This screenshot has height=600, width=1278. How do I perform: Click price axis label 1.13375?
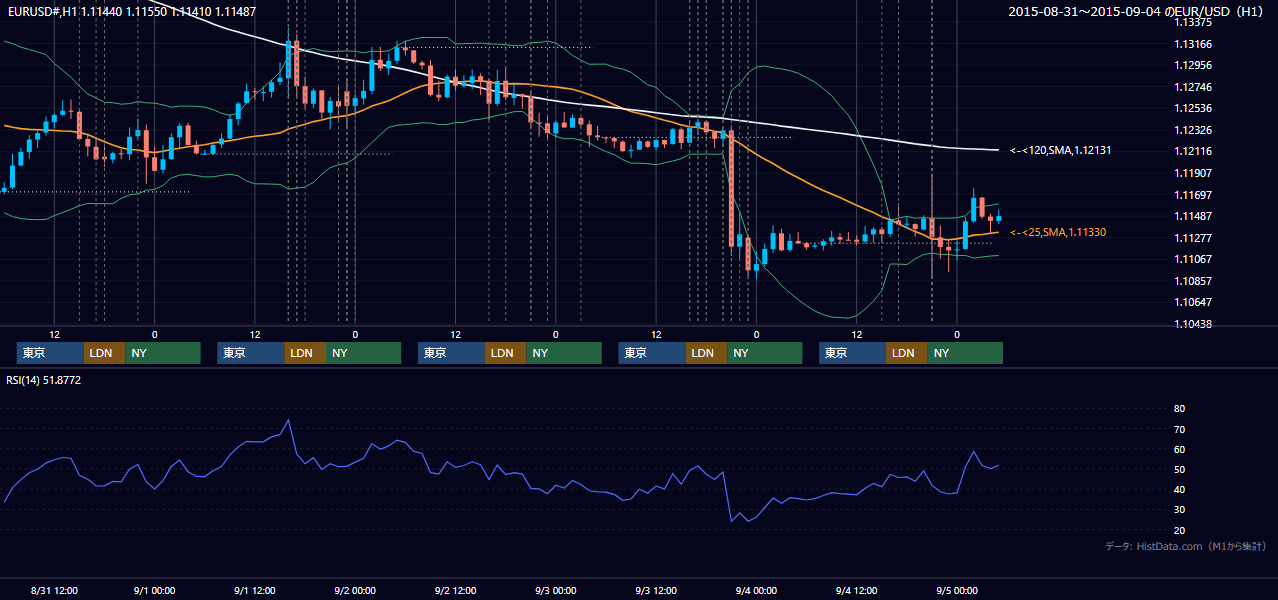(1193, 22)
